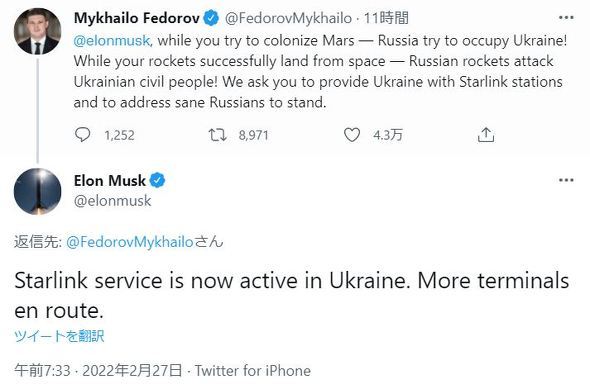This screenshot has height=389, width=590.
Task: Click the @FedorovMykhailo handle in tweet header
Action: pos(288,18)
